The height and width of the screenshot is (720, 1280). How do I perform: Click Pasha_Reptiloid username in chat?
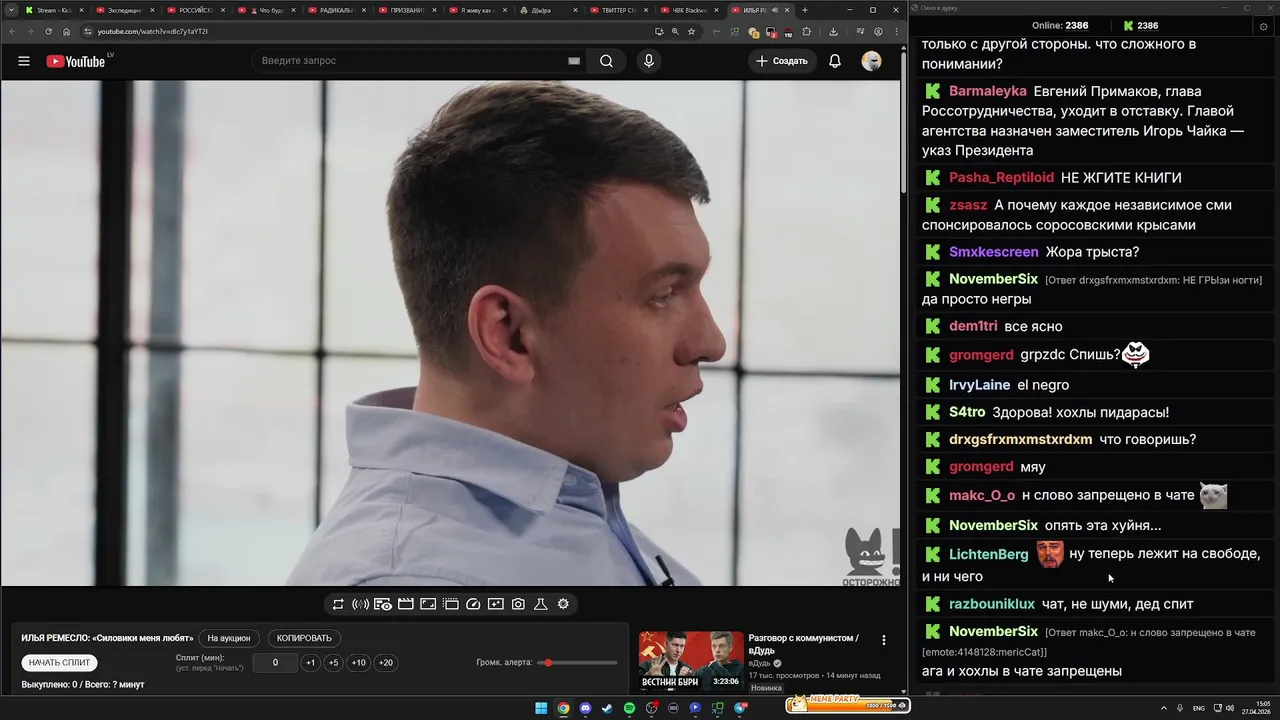coord(1001,177)
